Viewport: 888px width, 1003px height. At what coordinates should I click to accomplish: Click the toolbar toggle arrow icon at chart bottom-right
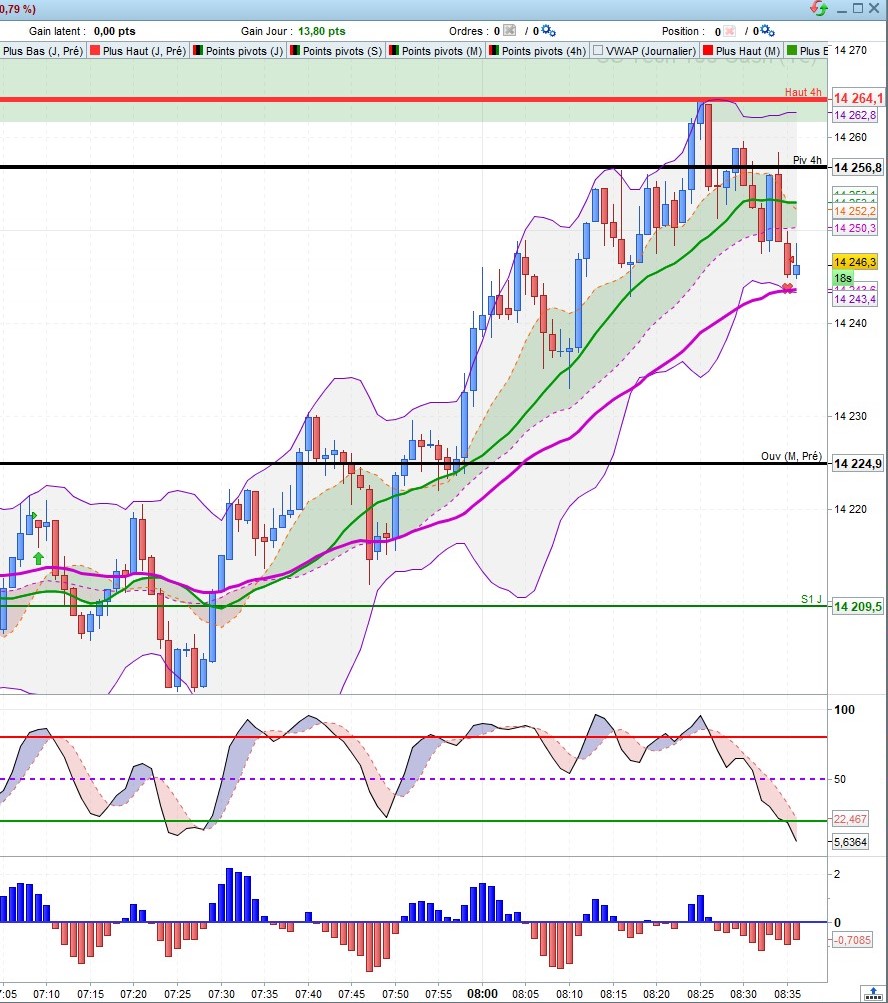pyautogui.click(x=873, y=993)
